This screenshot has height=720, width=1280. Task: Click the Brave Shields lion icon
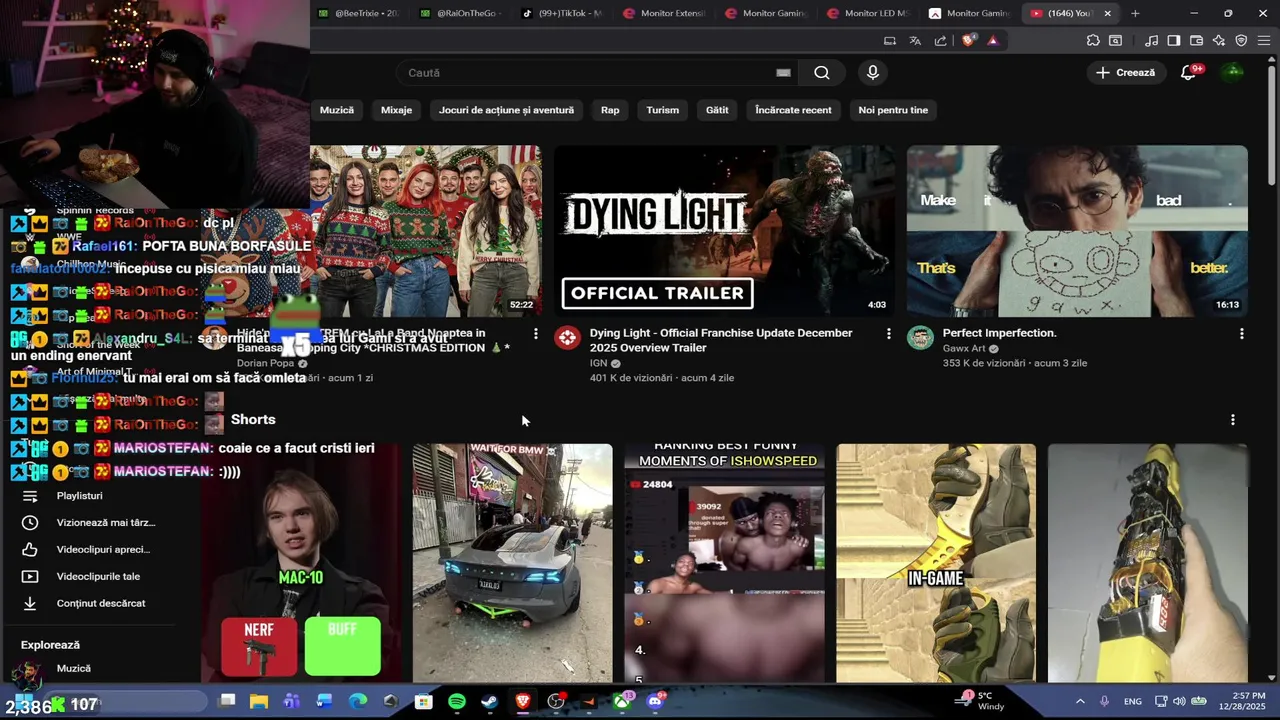tap(968, 41)
